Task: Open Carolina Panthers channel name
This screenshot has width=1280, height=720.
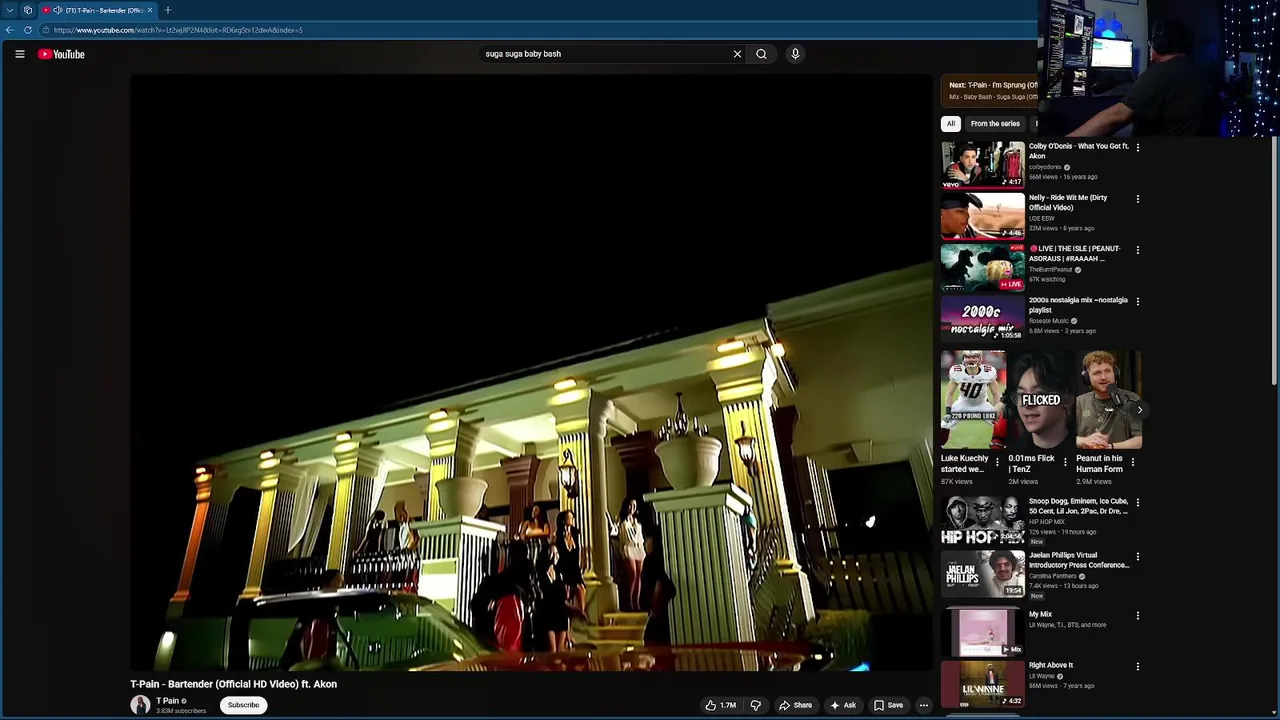Action: pos(1053,576)
